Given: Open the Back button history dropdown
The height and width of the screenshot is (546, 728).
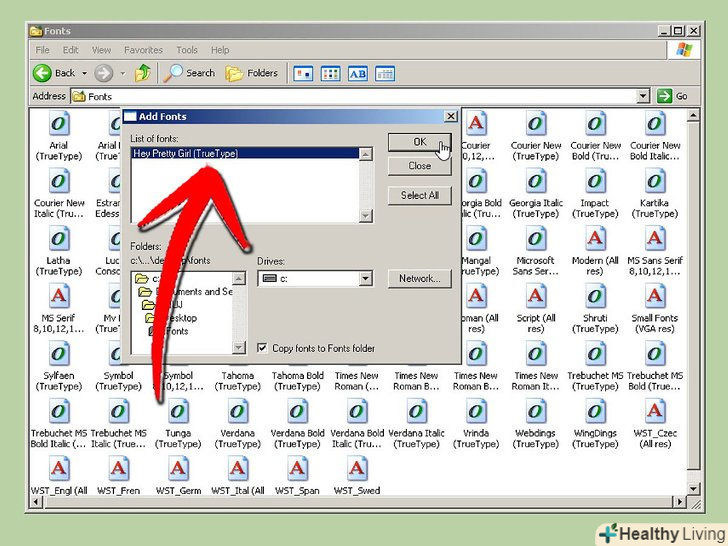Looking at the screenshot, I should [x=84, y=73].
